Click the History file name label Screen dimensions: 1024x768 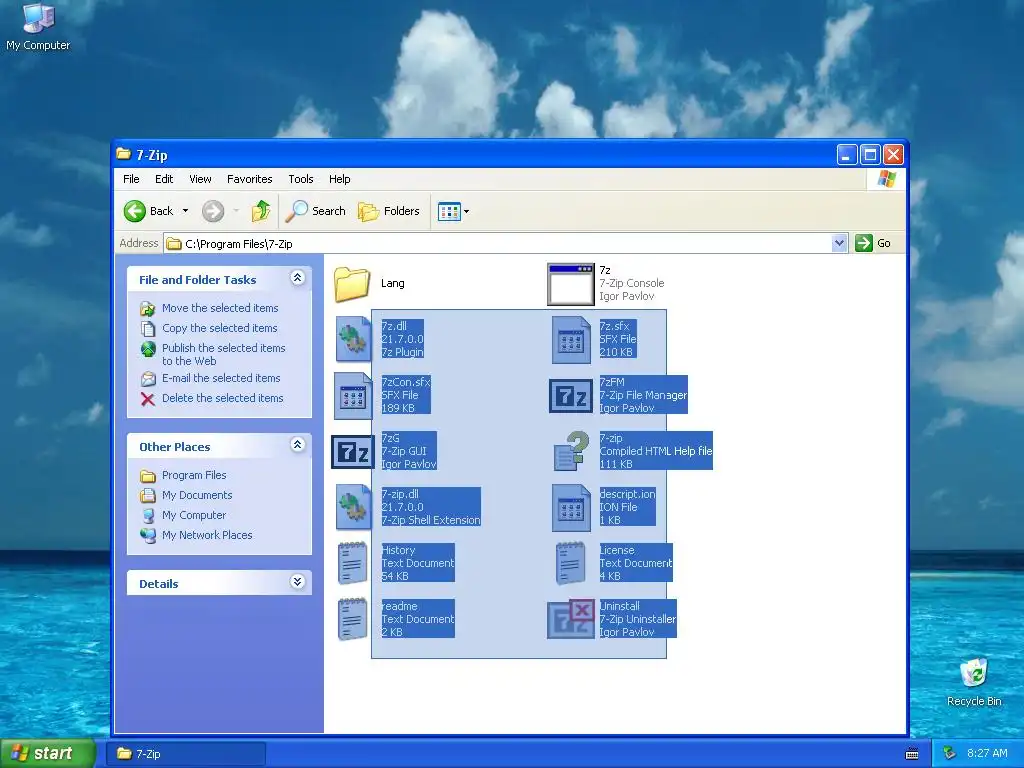[398, 550]
